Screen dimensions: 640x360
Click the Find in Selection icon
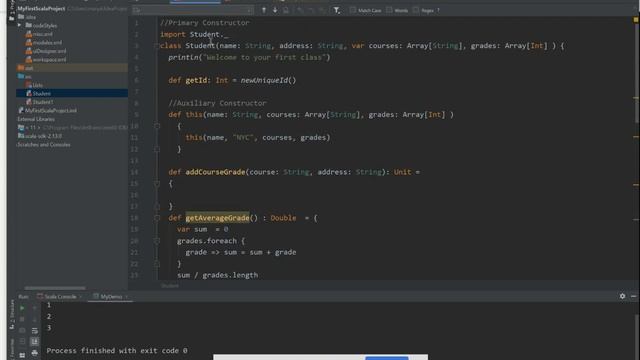(x=286, y=10)
